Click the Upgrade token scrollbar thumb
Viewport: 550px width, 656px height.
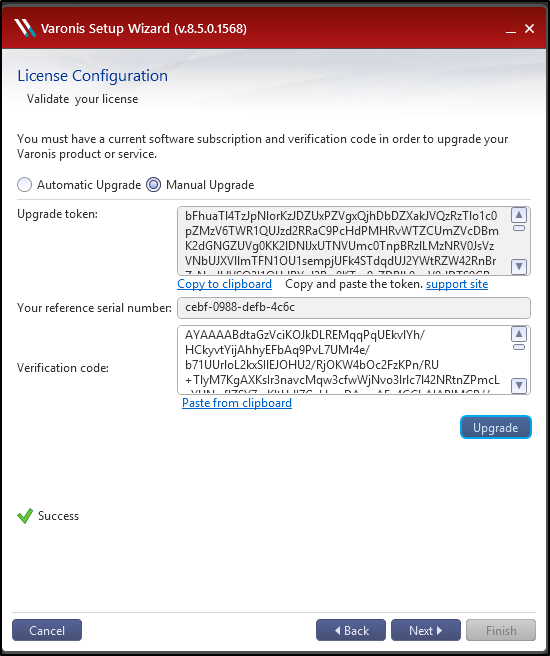point(519,228)
